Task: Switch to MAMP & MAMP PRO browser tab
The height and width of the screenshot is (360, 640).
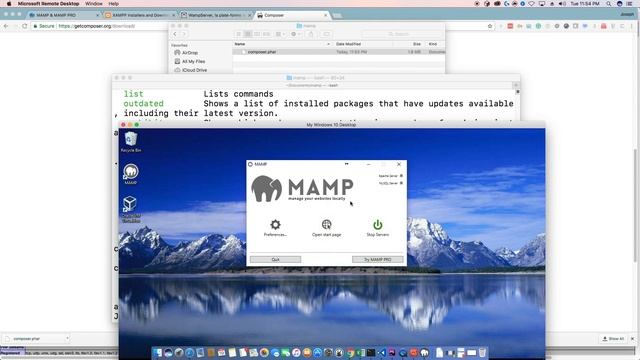Action: (62, 15)
